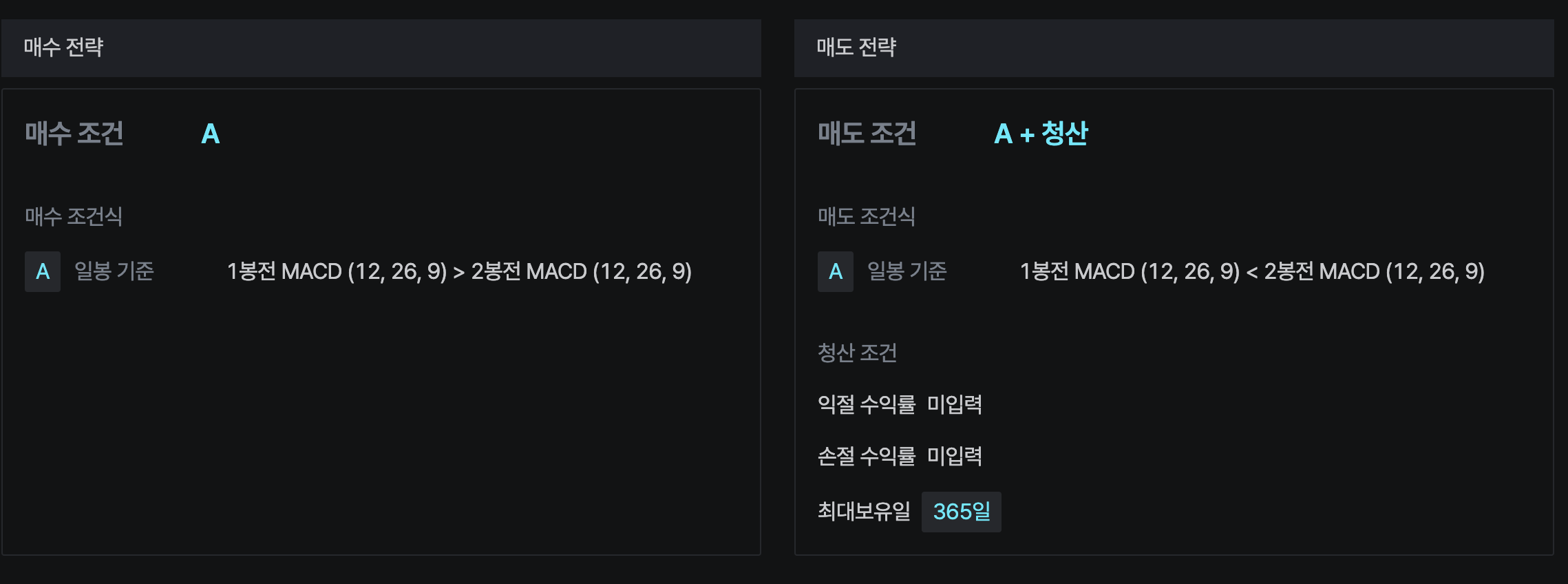Click the 매수 조건 heading
This screenshot has height=584, width=1568.
point(74,134)
